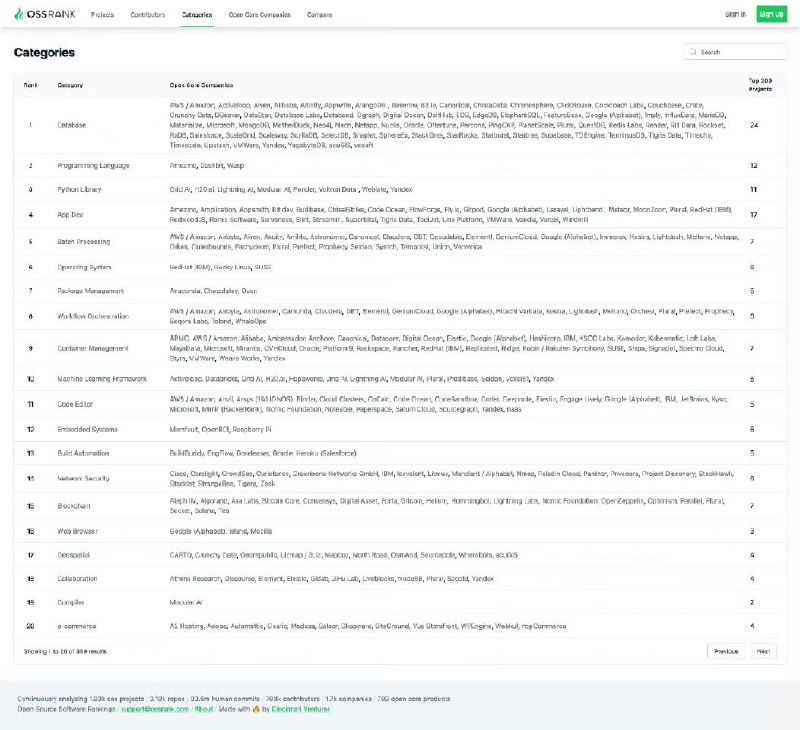Open the Database category row
Screen dimensions: 800x730
tap(72, 125)
